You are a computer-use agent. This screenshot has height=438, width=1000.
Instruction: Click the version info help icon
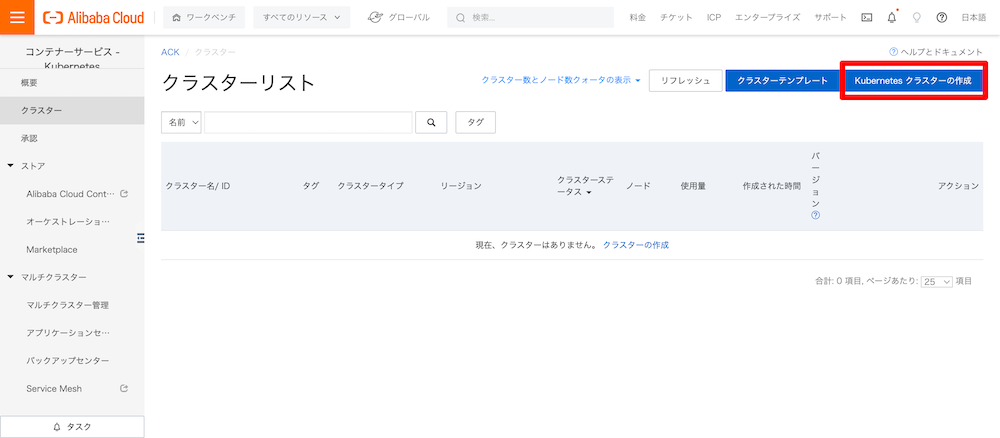coord(815,214)
